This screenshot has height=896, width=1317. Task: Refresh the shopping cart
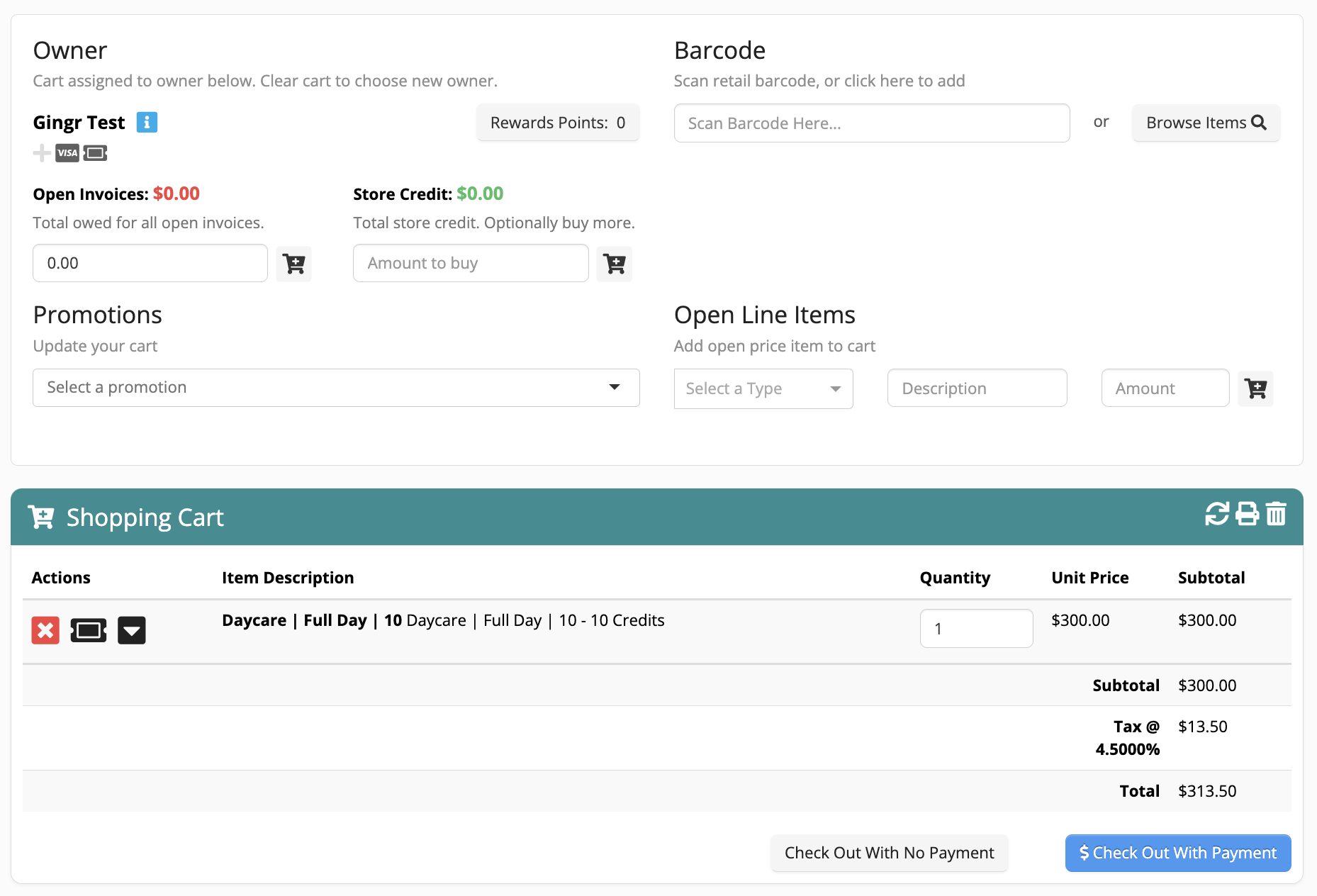pos(1217,514)
